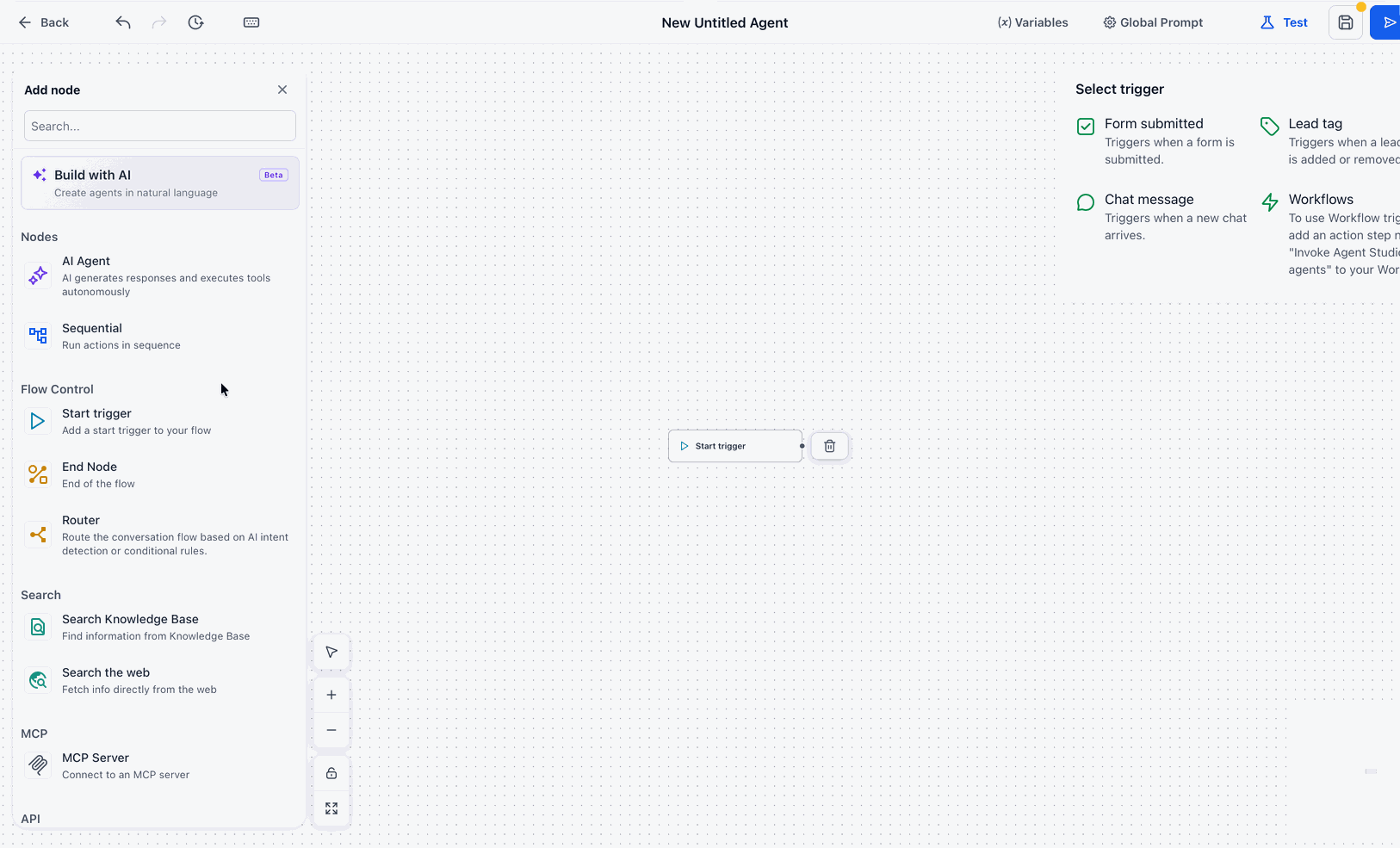Click the Select trigger heading
Image resolution: width=1400 pixels, height=848 pixels.
pos(1119,89)
